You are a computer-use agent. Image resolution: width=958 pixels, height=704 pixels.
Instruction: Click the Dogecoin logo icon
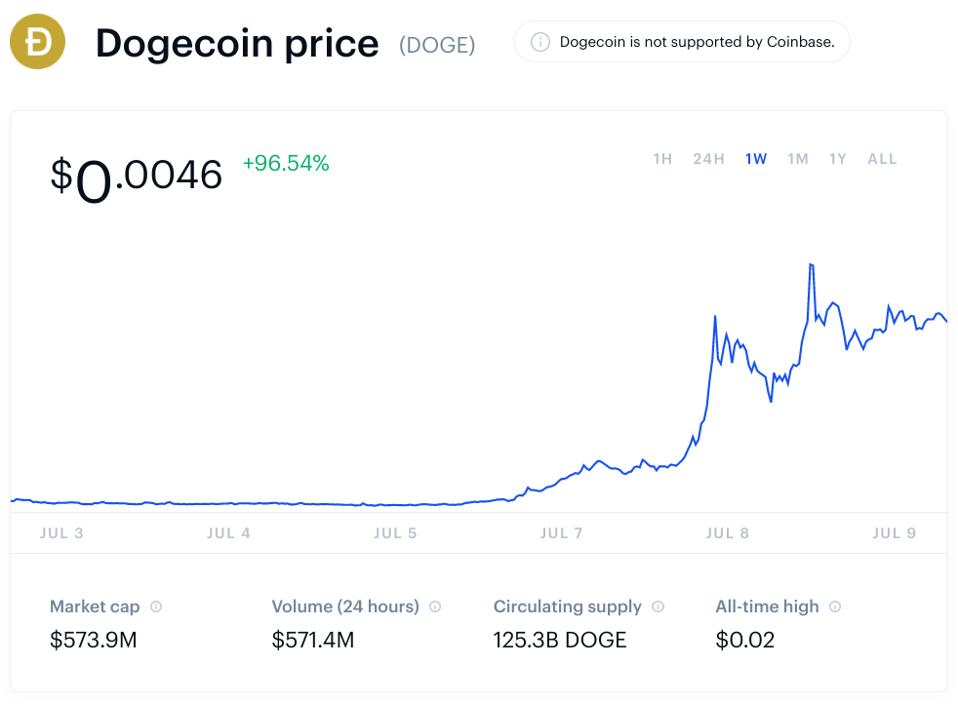click(x=37, y=42)
